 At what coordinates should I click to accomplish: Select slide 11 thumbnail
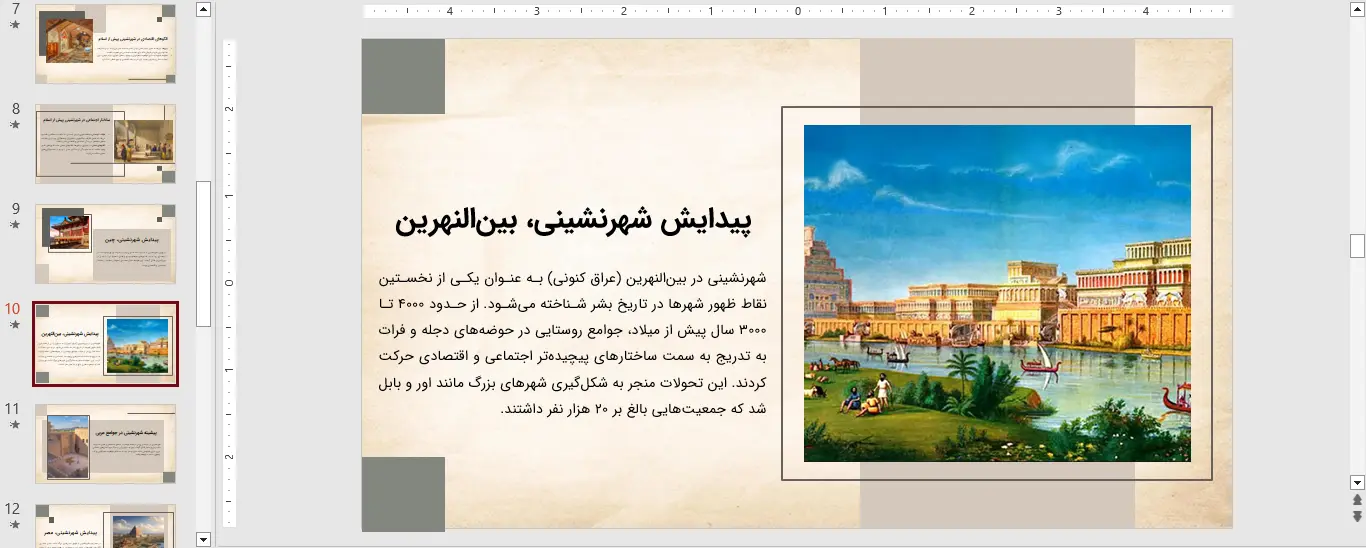pyautogui.click(x=106, y=444)
